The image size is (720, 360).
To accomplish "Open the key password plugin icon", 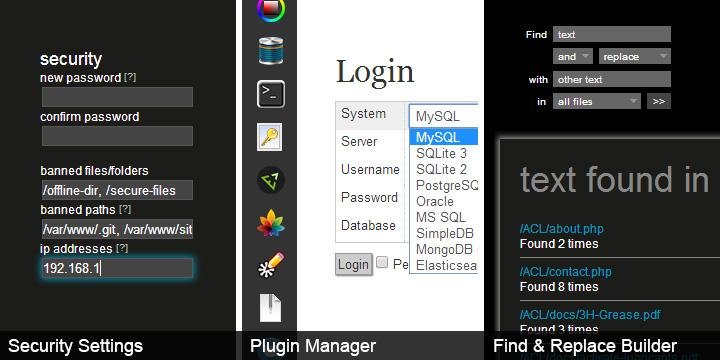I will [x=270, y=137].
